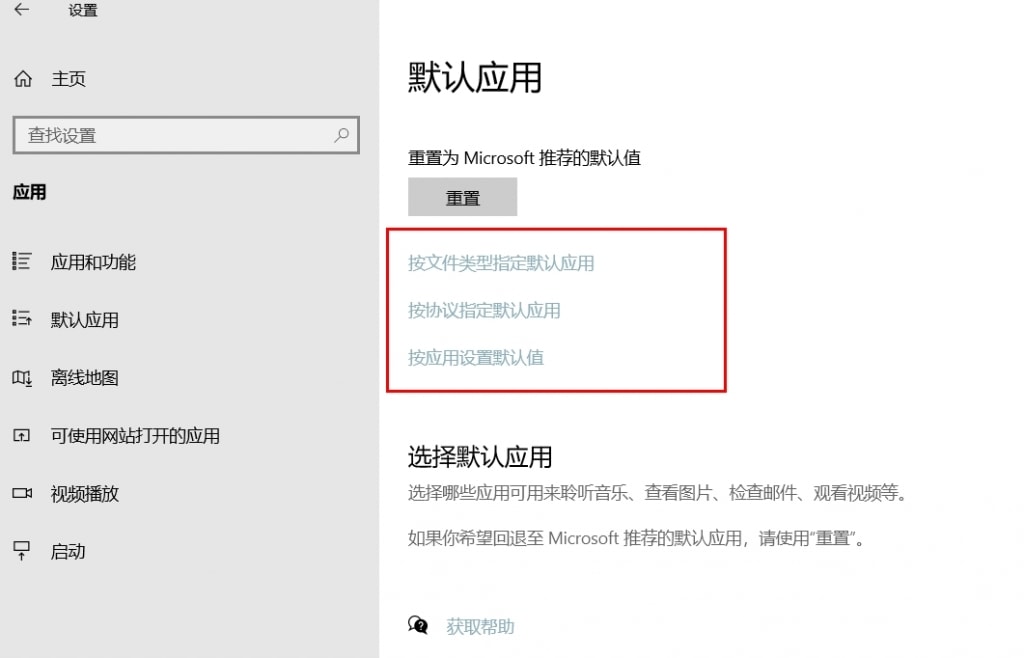Select the 视频播放 text in the sidebar
The image size is (1024, 658).
pyautogui.click(x=85, y=493)
